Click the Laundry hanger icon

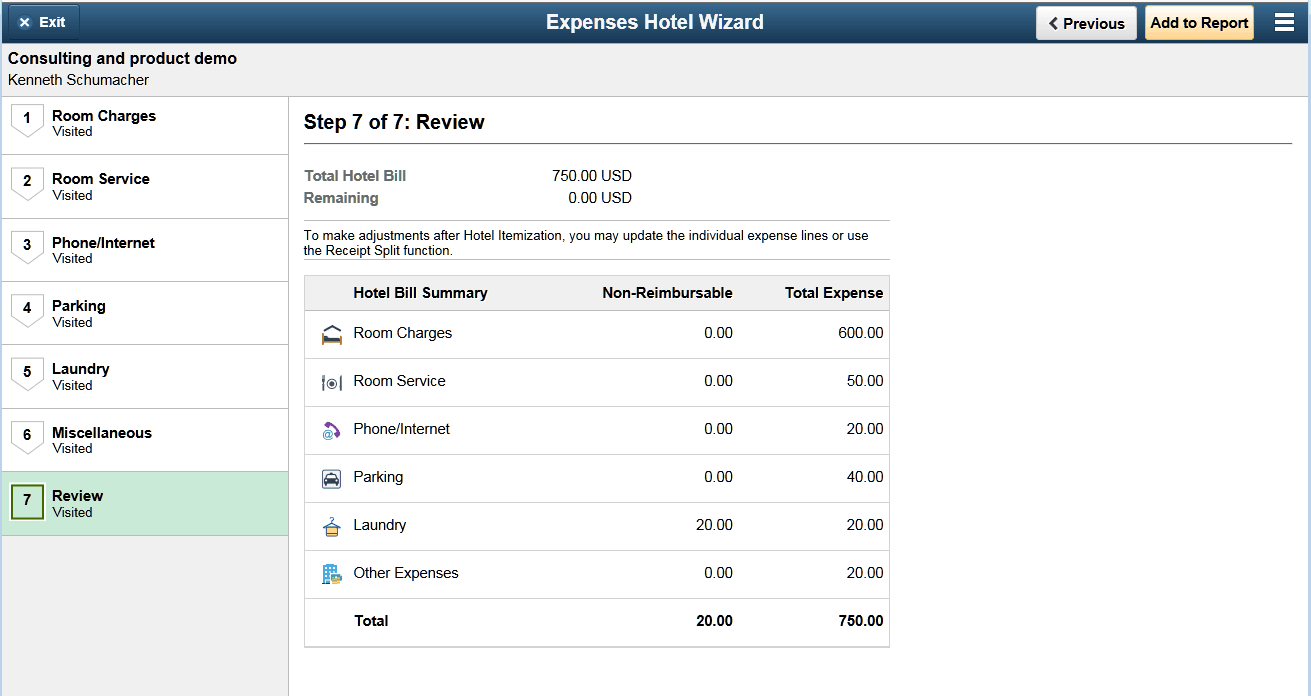coord(331,525)
